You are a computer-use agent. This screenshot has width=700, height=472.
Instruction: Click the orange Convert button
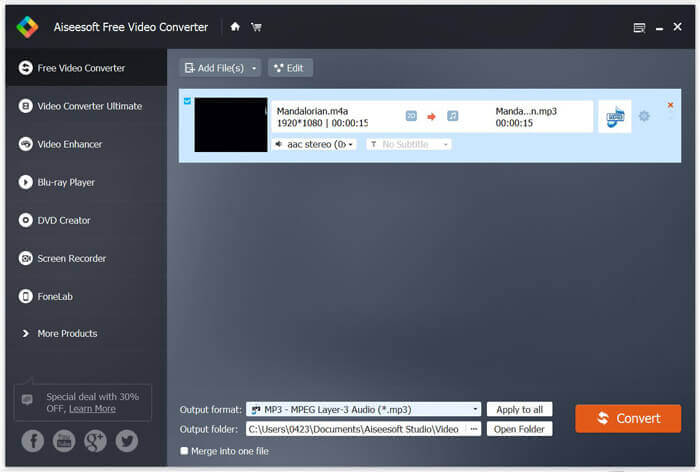tap(628, 418)
